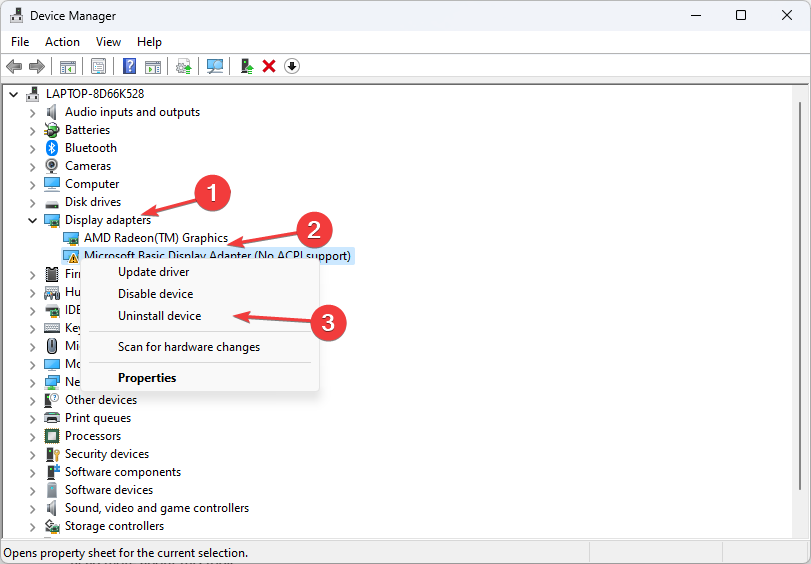Click the Software components category icon
811x564 pixels.
(53, 472)
